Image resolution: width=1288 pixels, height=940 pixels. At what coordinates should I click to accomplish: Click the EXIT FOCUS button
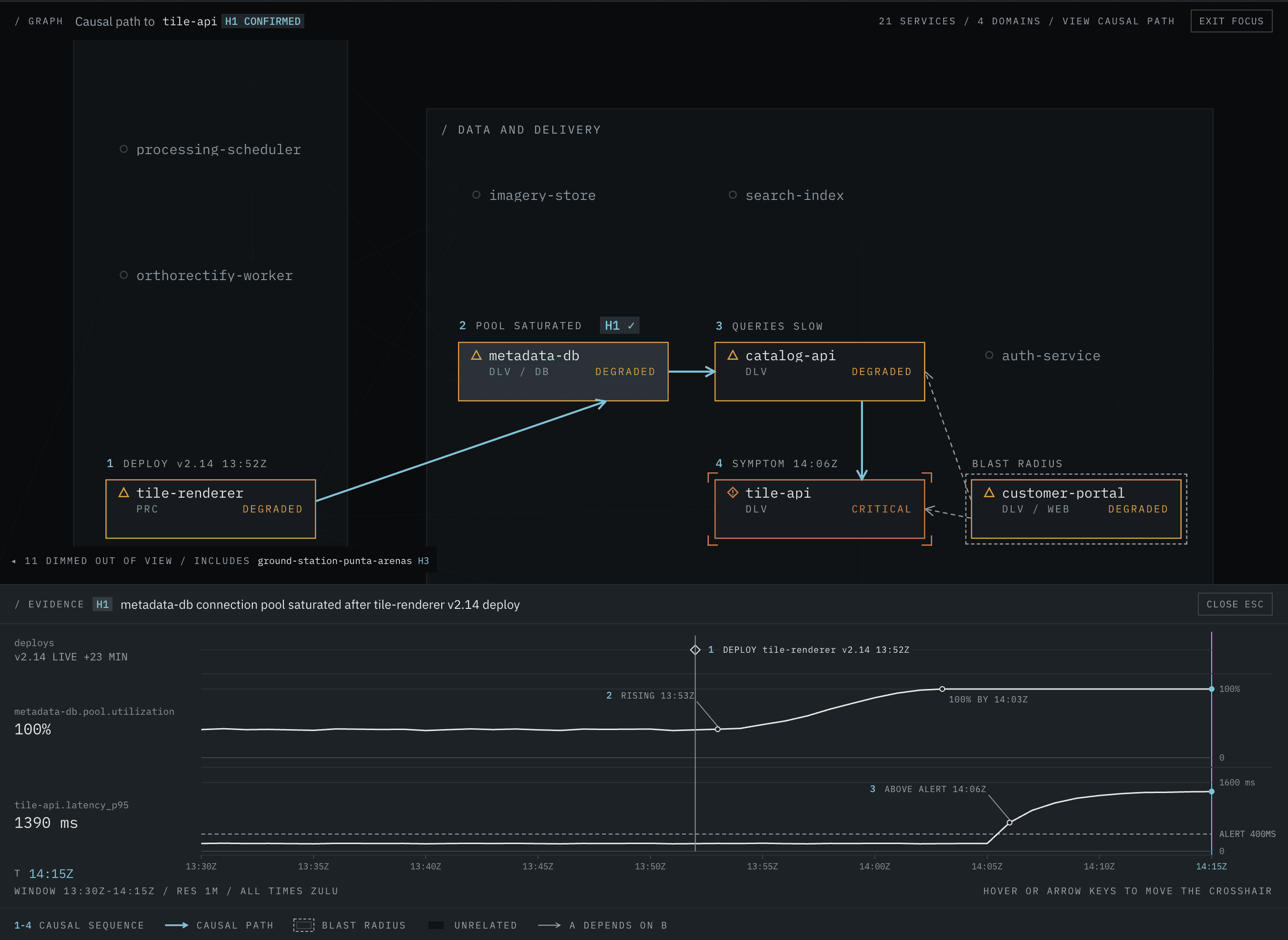(1231, 21)
